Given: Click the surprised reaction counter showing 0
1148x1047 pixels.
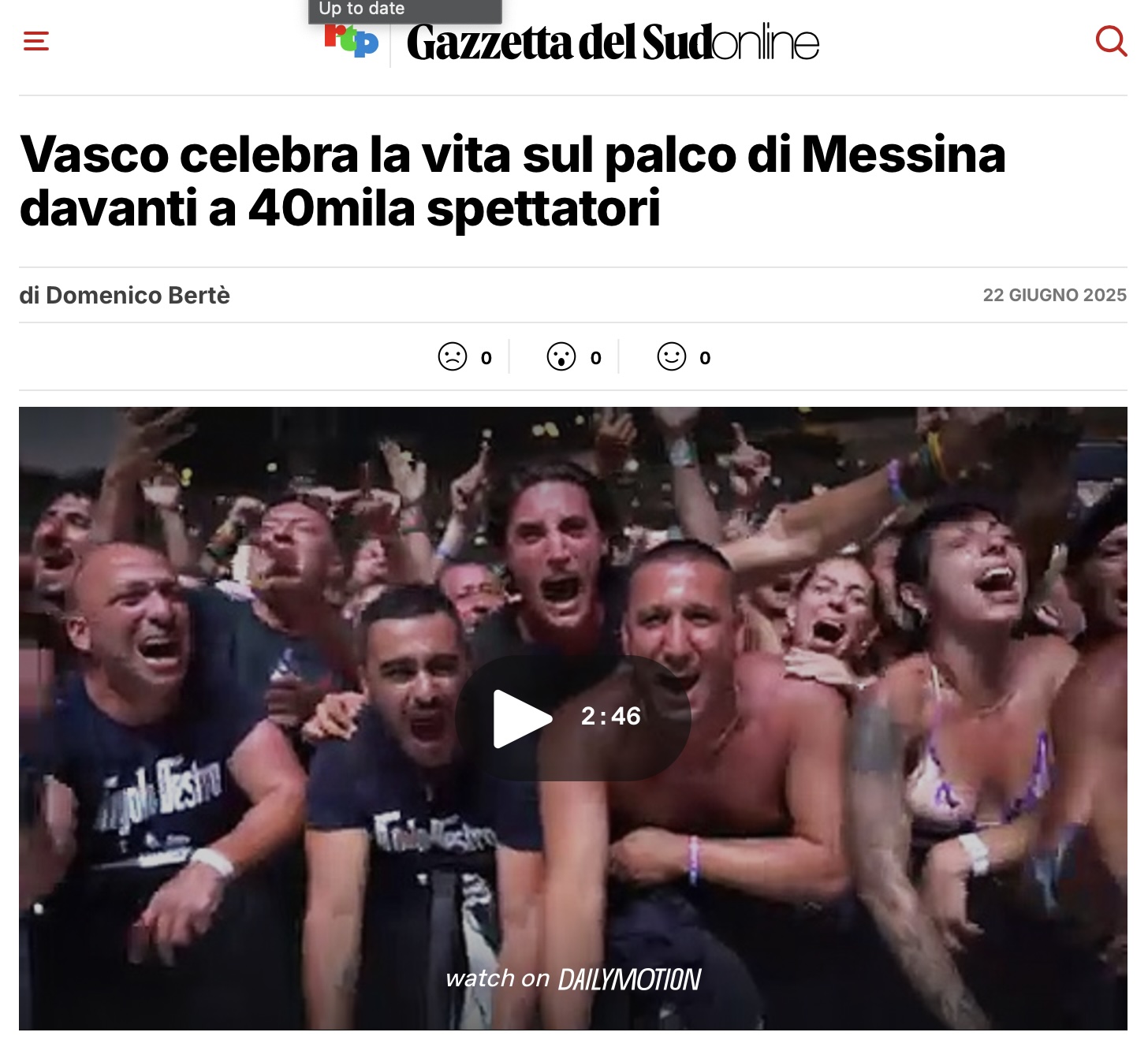Looking at the screenshot, I should (x=596, y=358).
